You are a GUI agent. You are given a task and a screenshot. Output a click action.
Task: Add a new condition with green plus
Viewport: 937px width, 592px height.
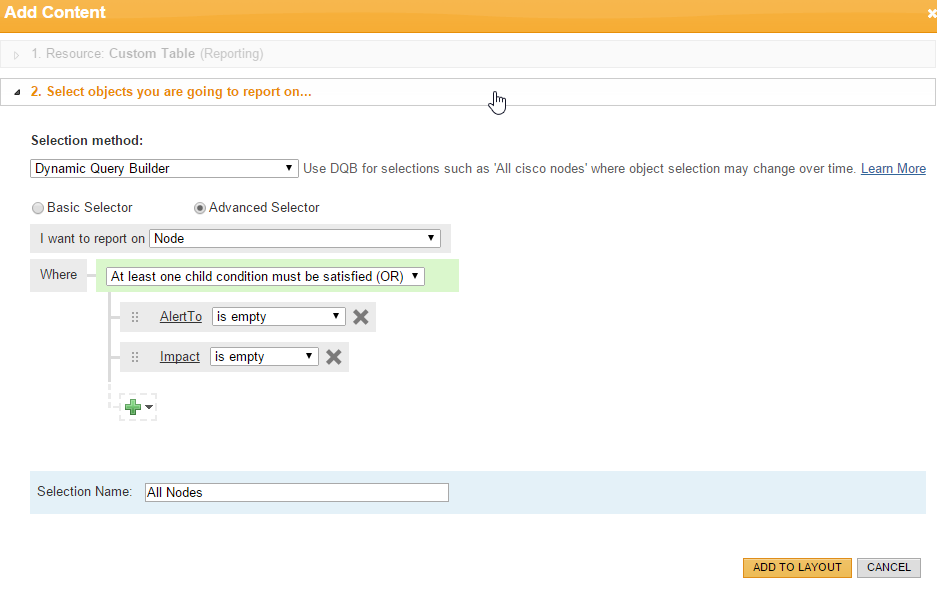click(133, 407)
